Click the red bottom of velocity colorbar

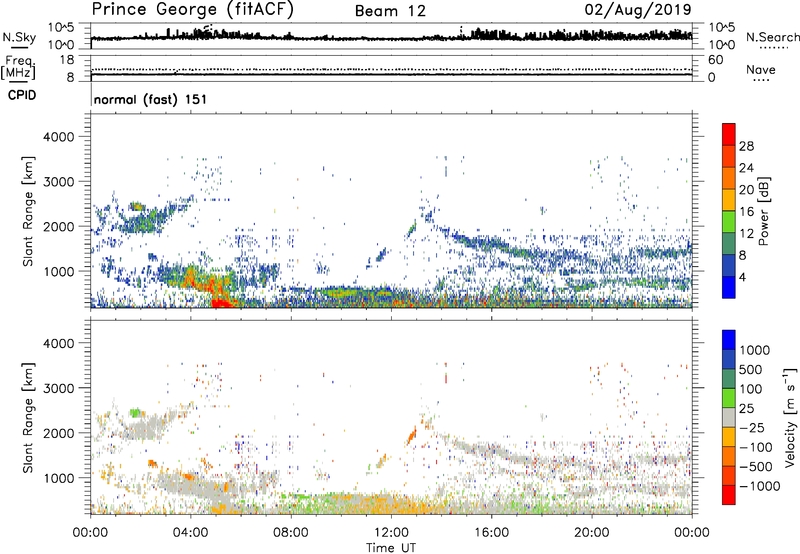[x=729, y=495]
